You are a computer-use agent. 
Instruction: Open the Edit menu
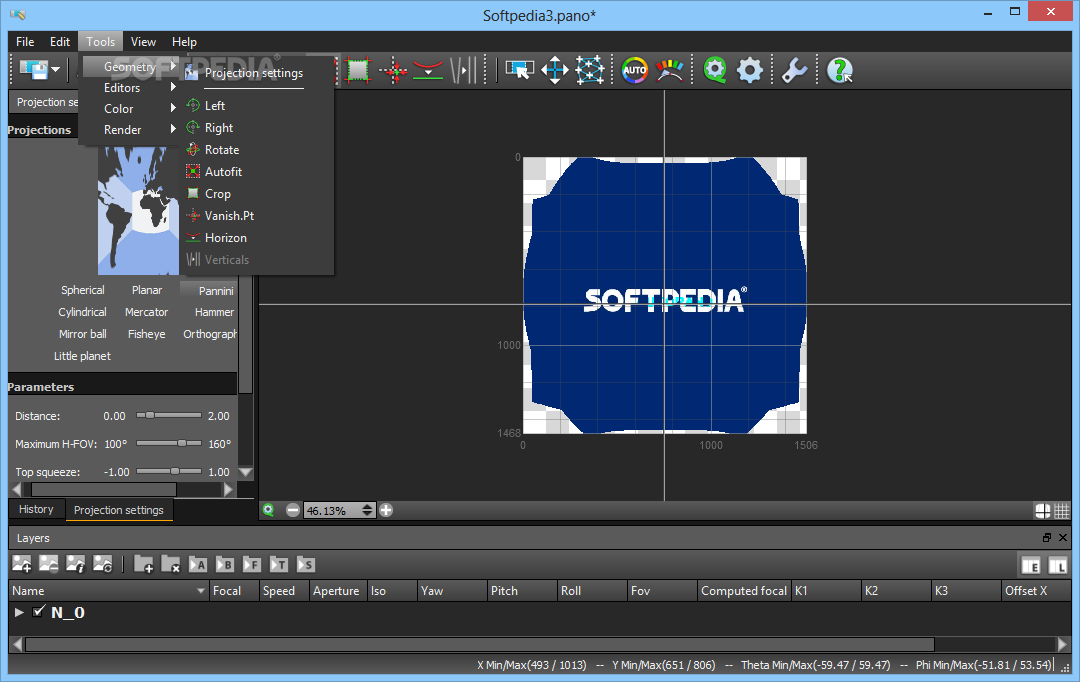59,41
